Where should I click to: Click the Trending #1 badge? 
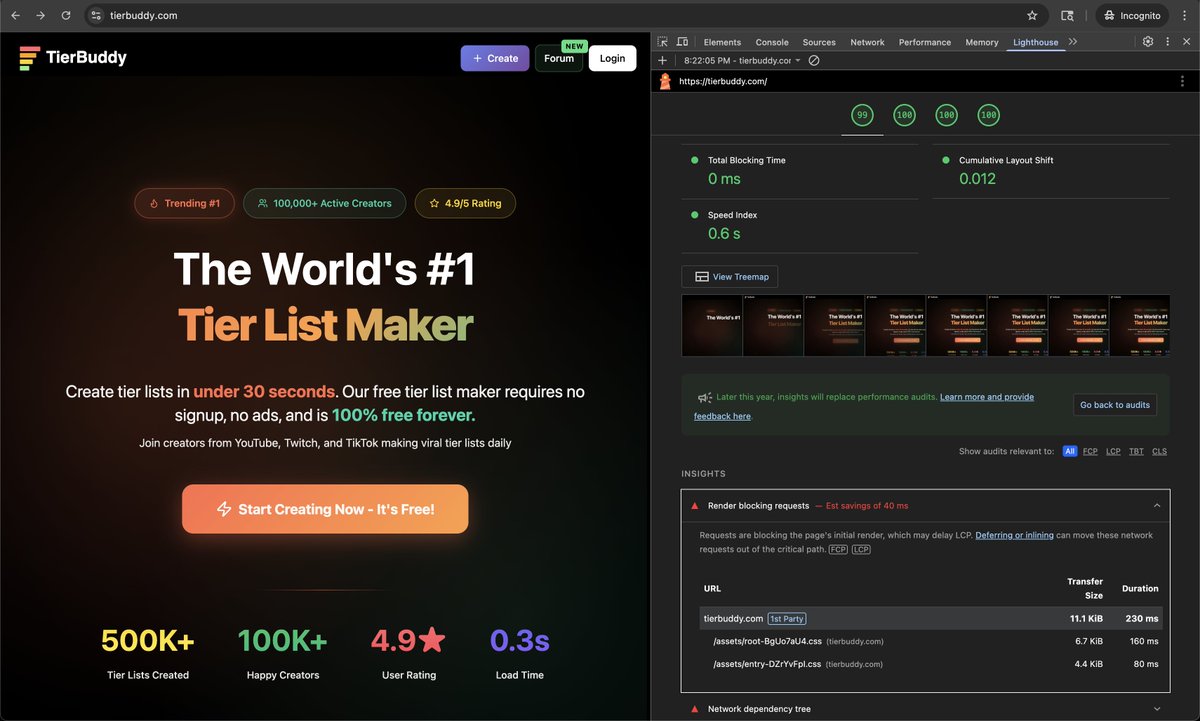pos(184,203)
